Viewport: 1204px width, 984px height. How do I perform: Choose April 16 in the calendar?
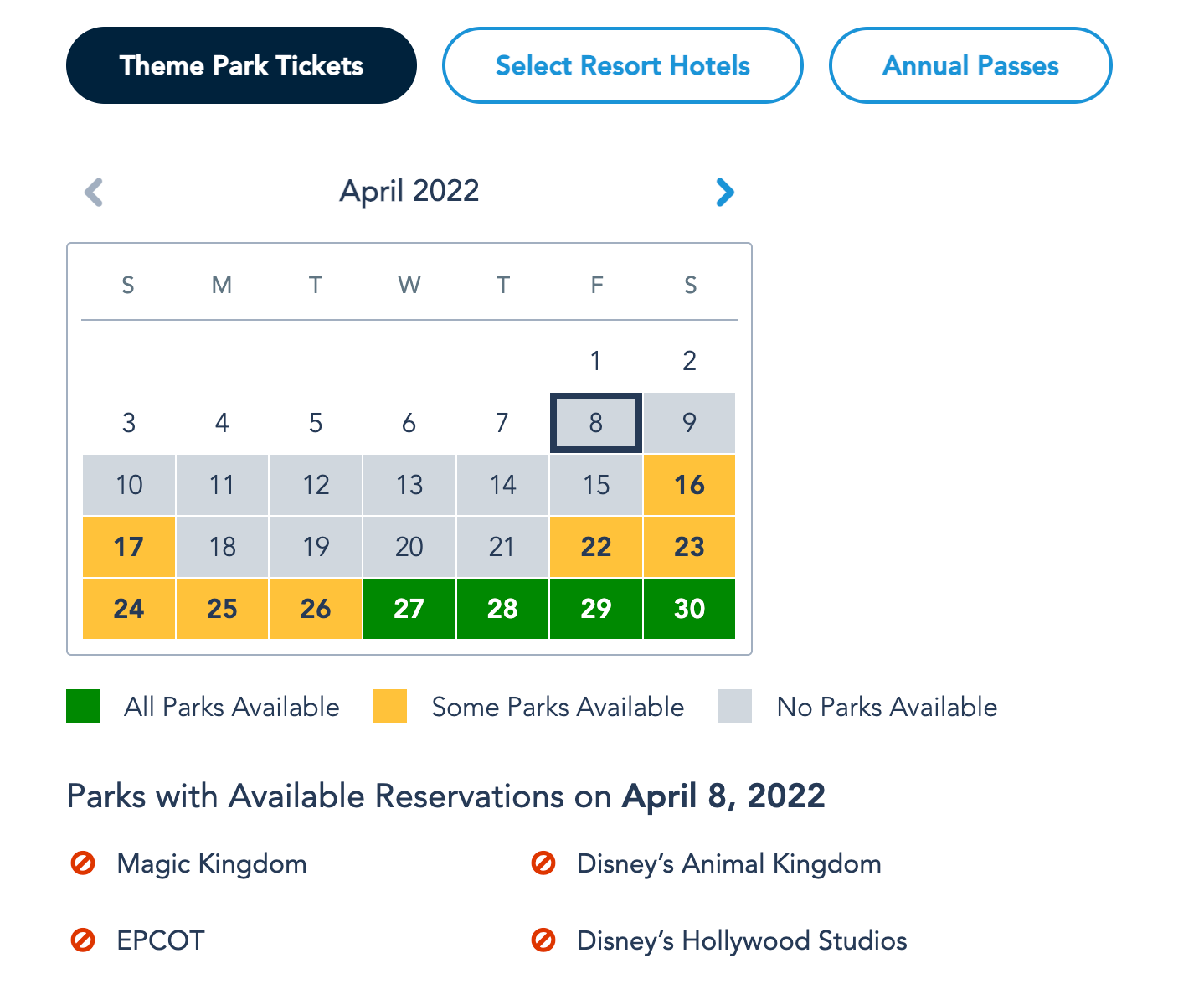pyautogui.click(x=690, y=485)
